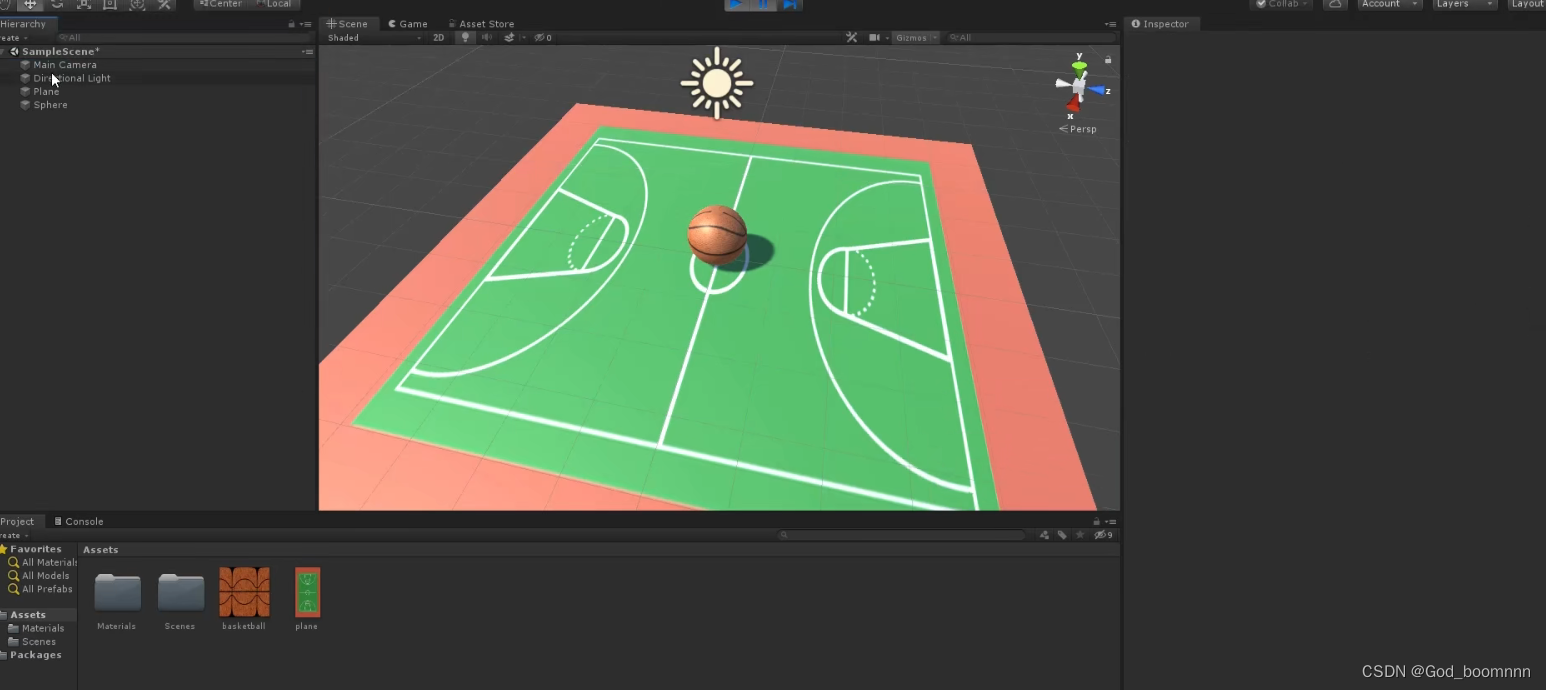Toggle scene view audio
Image resolution: width=1546 pixels, height=690 pixels.
coord(487,37)
